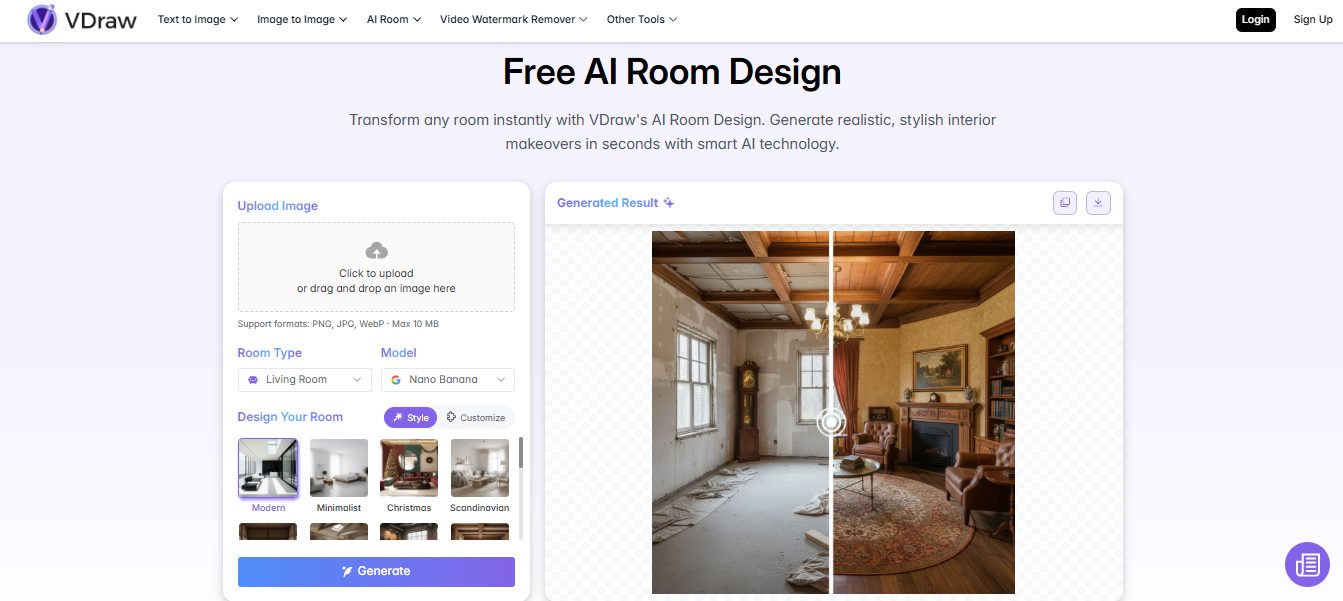Click the Login button
The image size is (1343, 601).
1256,19
